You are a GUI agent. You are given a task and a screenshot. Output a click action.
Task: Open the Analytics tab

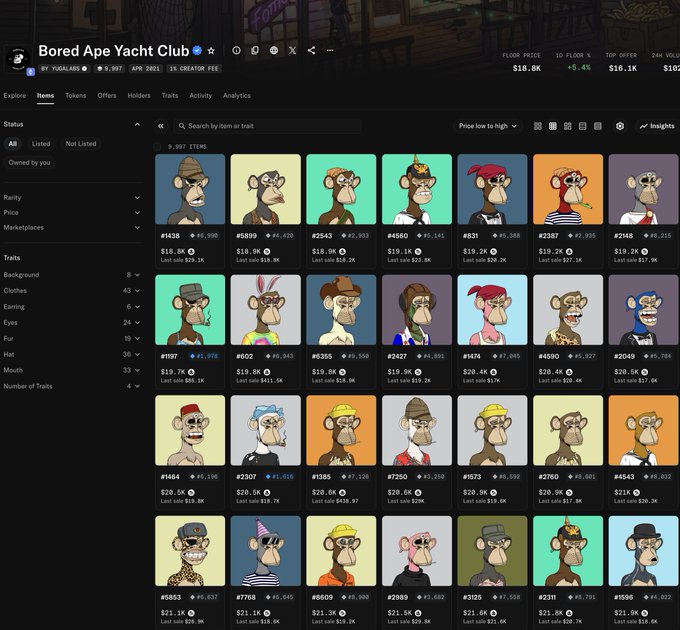pos(237,95)
